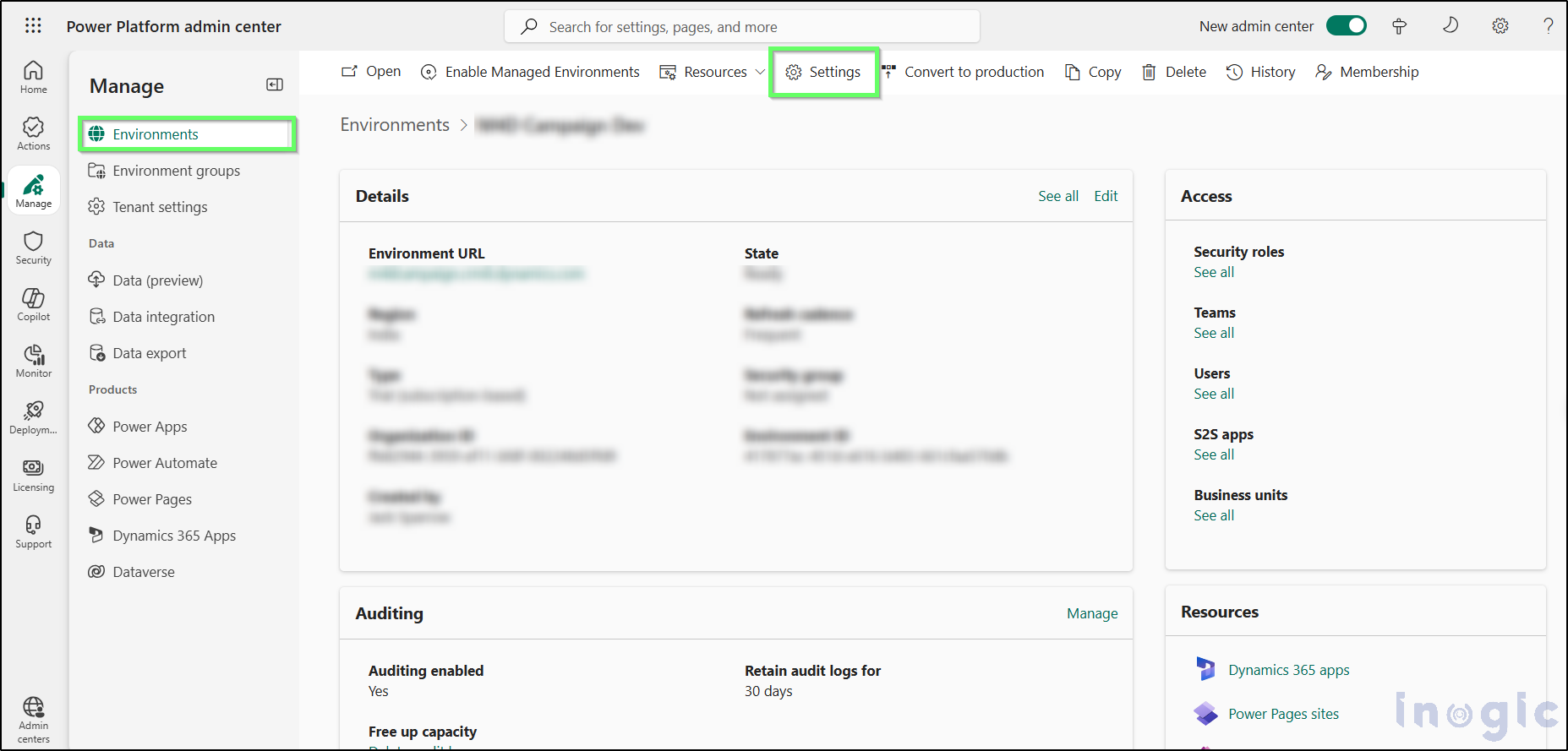Click See all under Users
Viewport: 1568px width, 751px height.
(1214, 394)
